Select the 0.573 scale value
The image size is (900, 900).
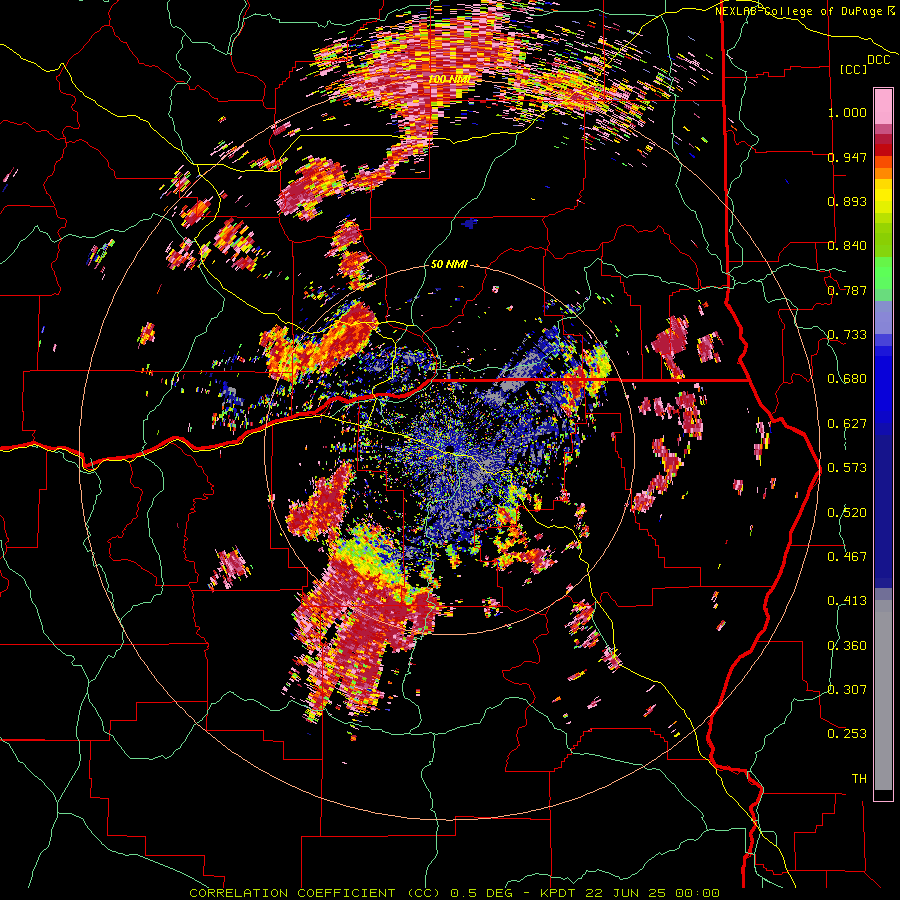tap(847, 468)
